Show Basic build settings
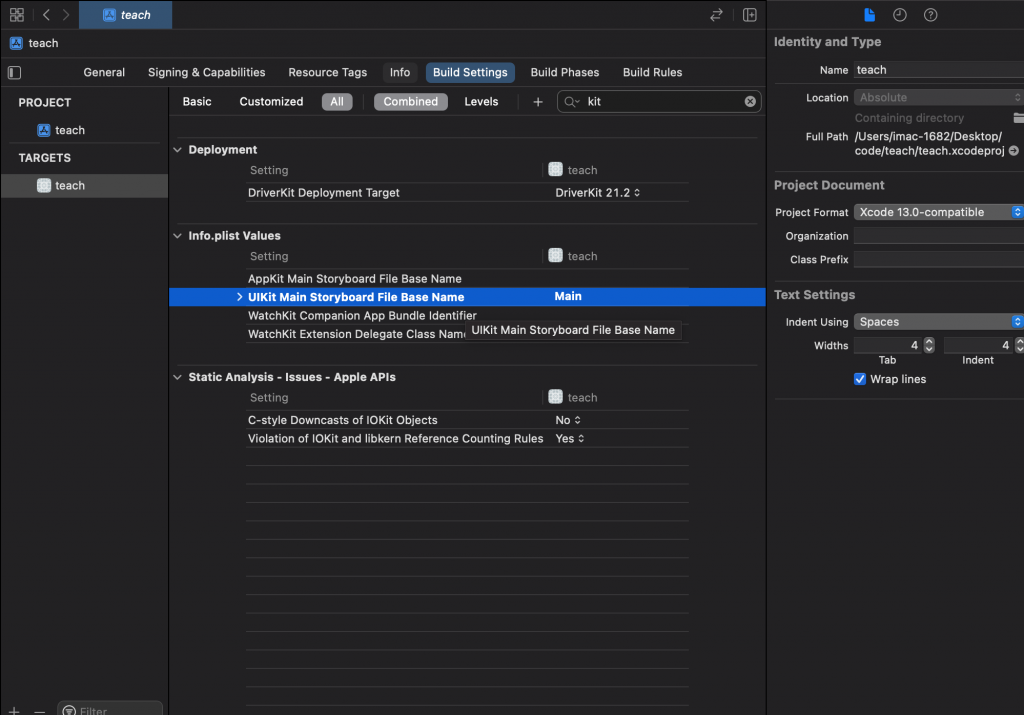Viewport: 1024px width, 715px height. coord(197,102)
